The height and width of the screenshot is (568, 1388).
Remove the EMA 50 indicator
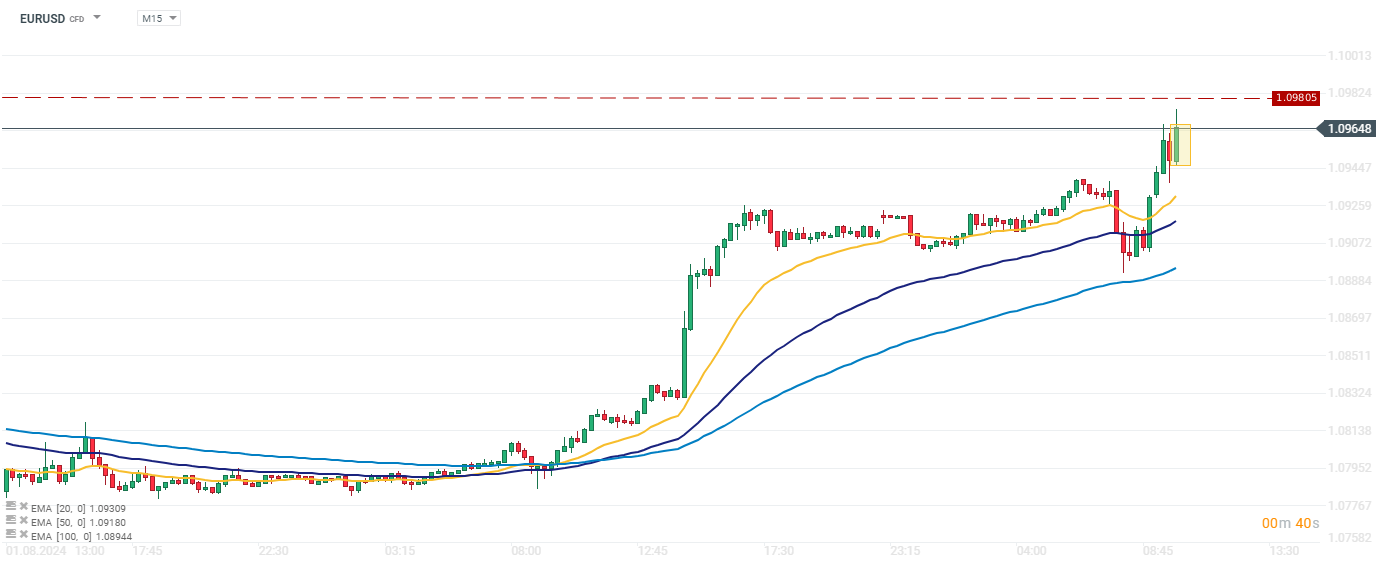23,521
